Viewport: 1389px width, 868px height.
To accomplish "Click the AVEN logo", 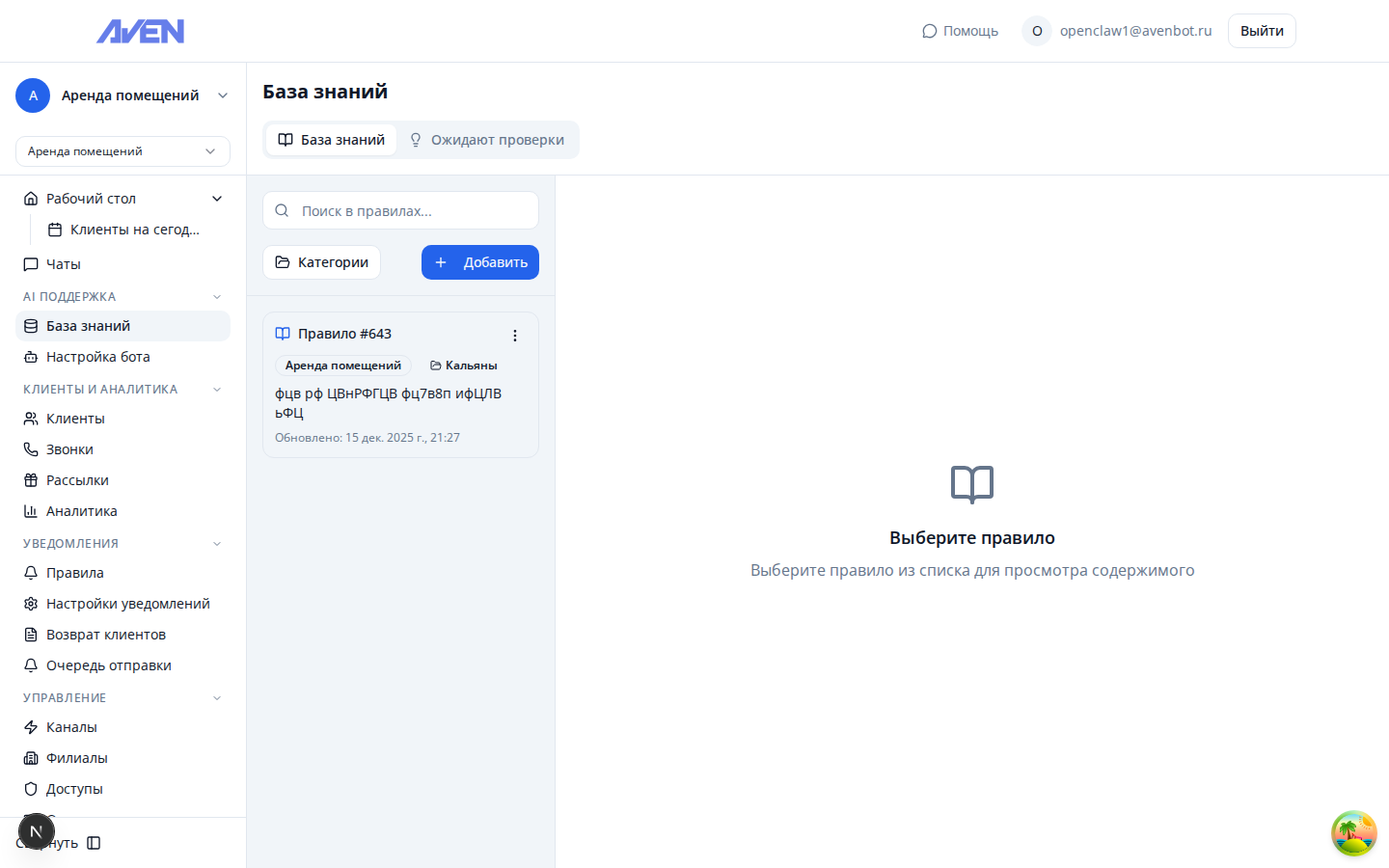I will [x=140, y=32].
